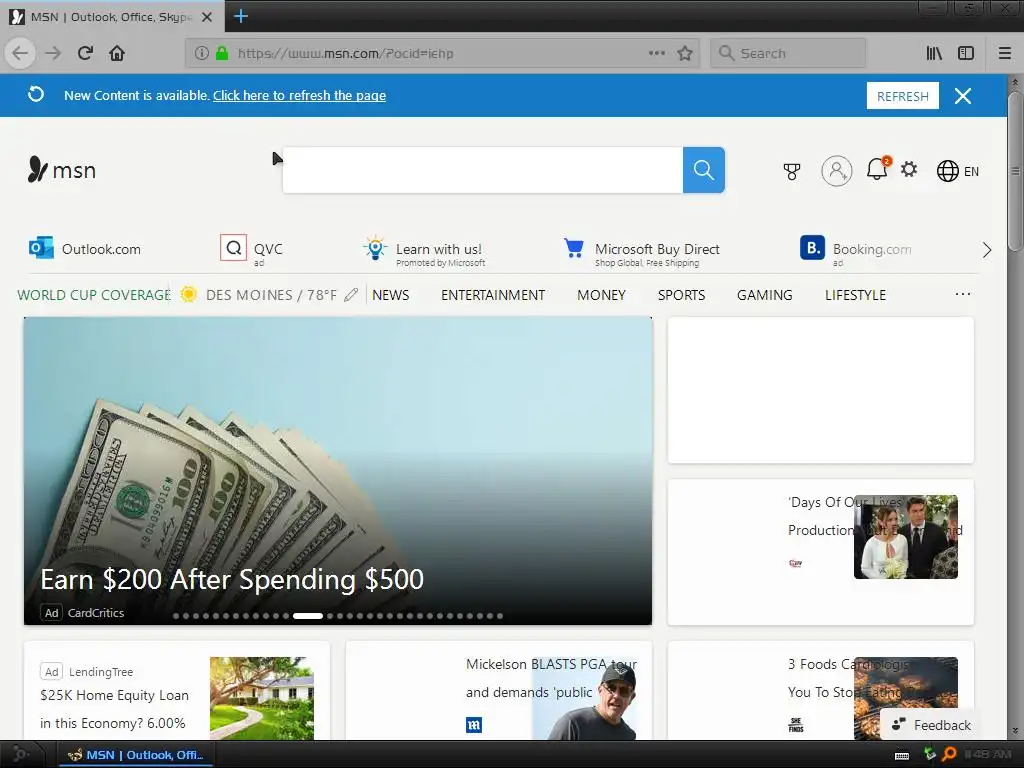The image size is (1024, 768).
Task: Select the MSN Outlook tab
Action: pyautogui.click(x=112, y=17)
